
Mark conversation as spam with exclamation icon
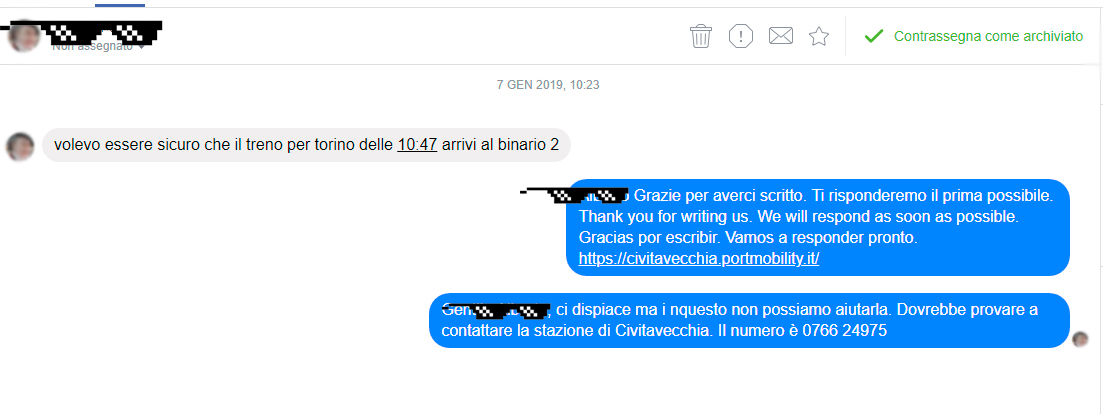pyautogui.click(x=741, y=36)
